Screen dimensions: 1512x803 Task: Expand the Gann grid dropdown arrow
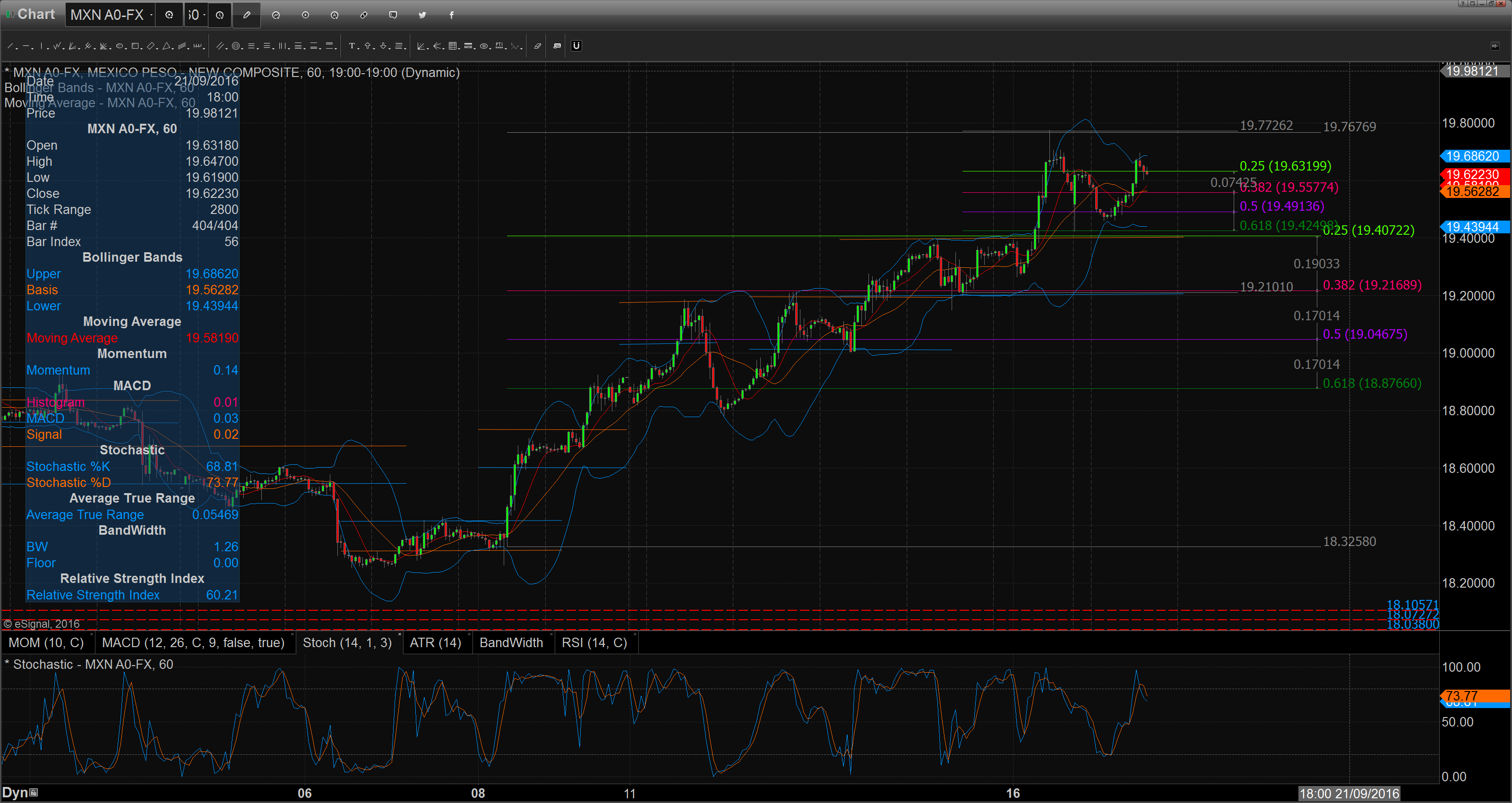tap(459, 49)
